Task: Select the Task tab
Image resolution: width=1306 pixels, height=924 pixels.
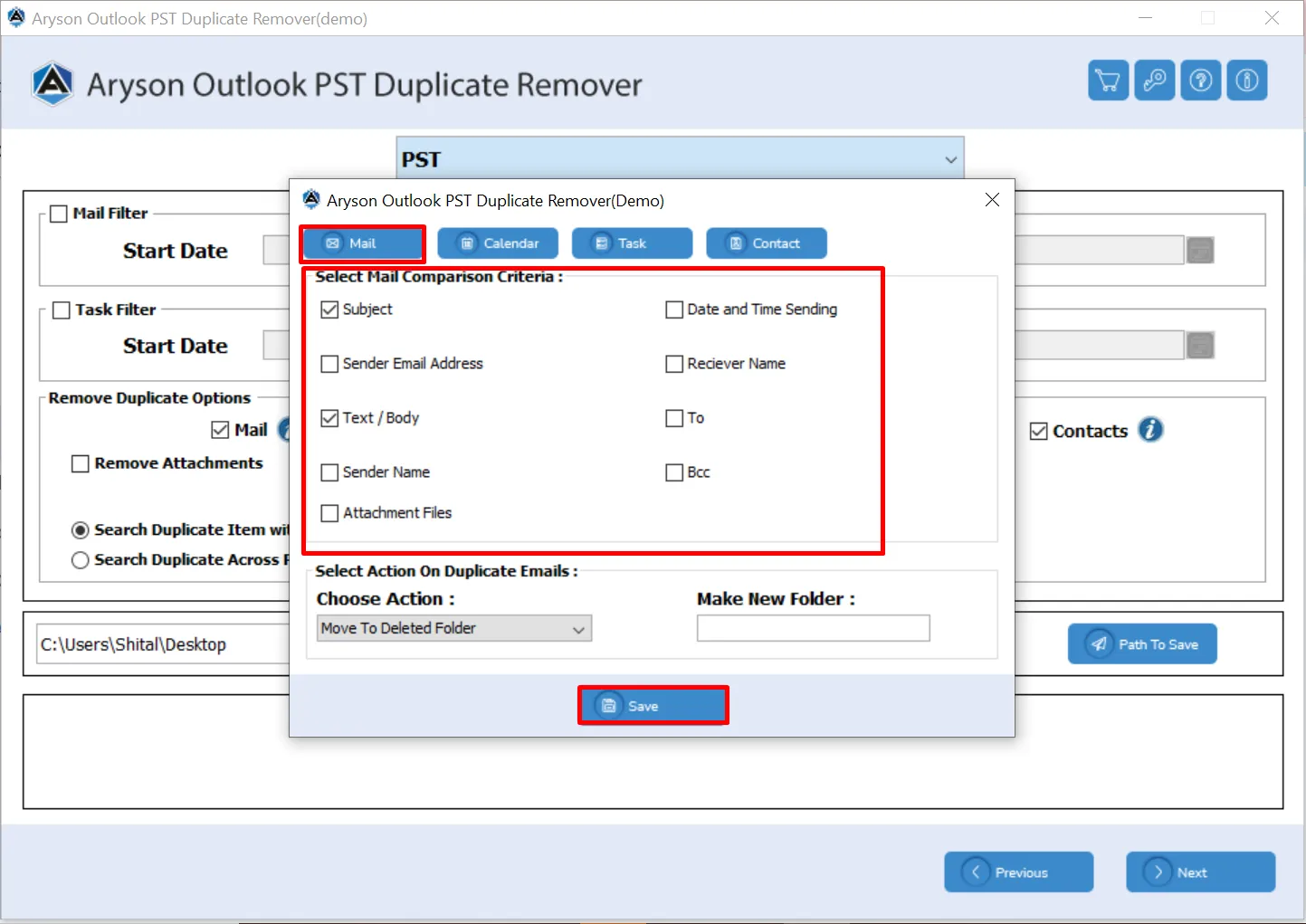Action: pyautogui.click(x=632, y=243)
